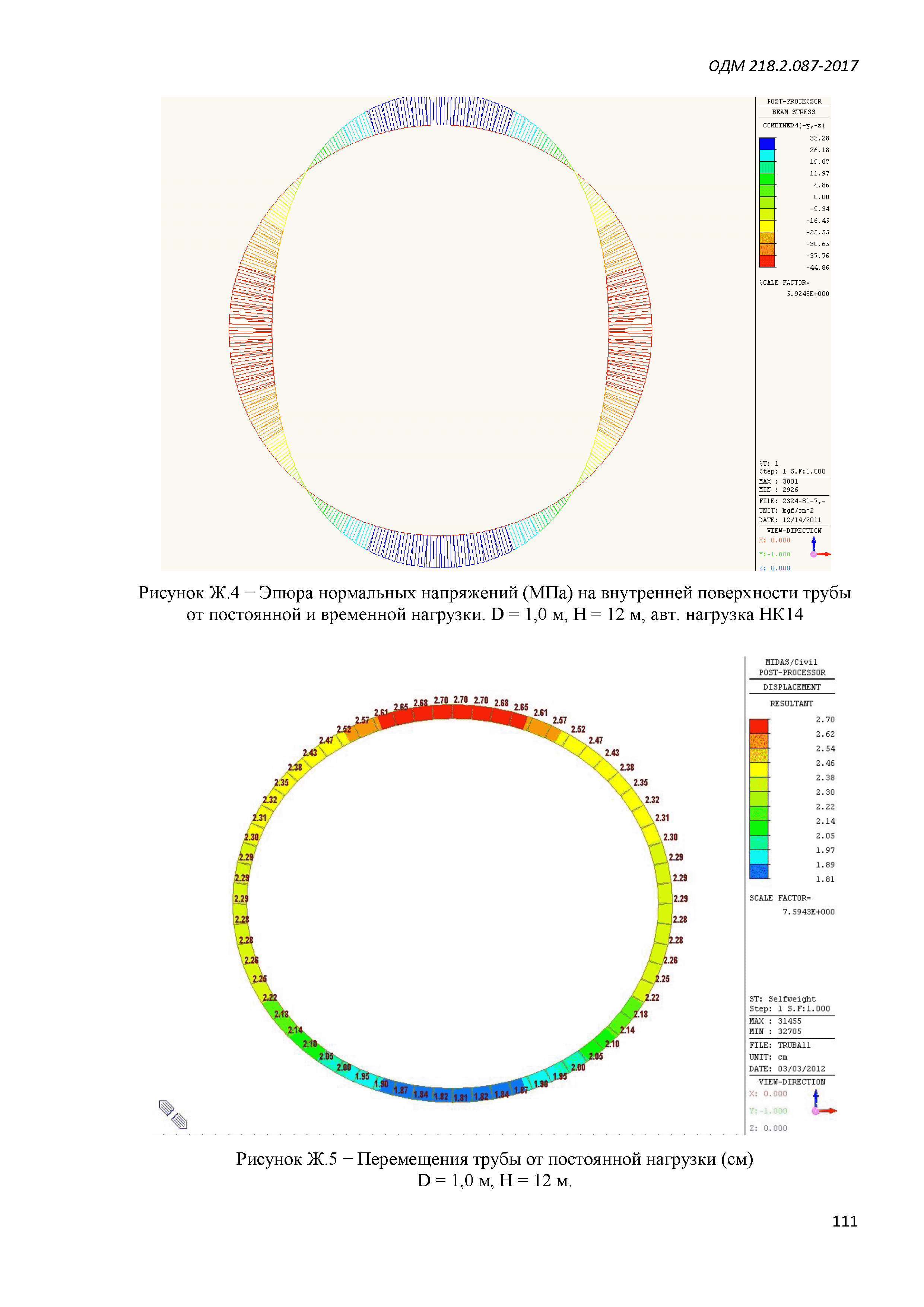The image size is (924, 1307).
Task: Click legend value "-16.45"
Action: tap(817, 221)
